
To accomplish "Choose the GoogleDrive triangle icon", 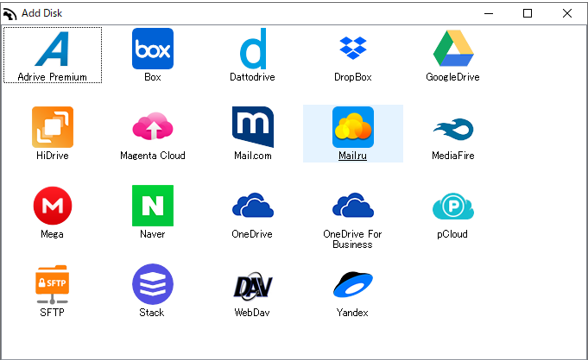I will click(453, 48).
